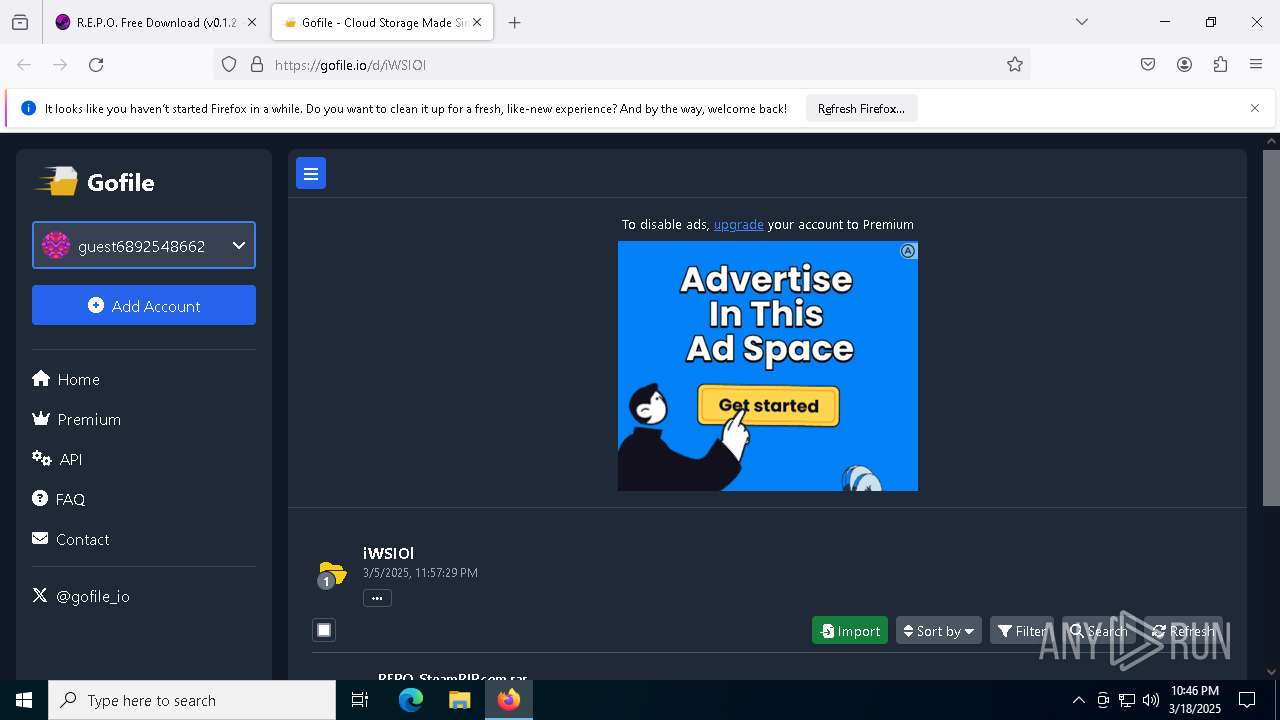This screenshot has height=720, width=1280.
Task: Open the Firefox account icon
Action: coord(1184,64)
